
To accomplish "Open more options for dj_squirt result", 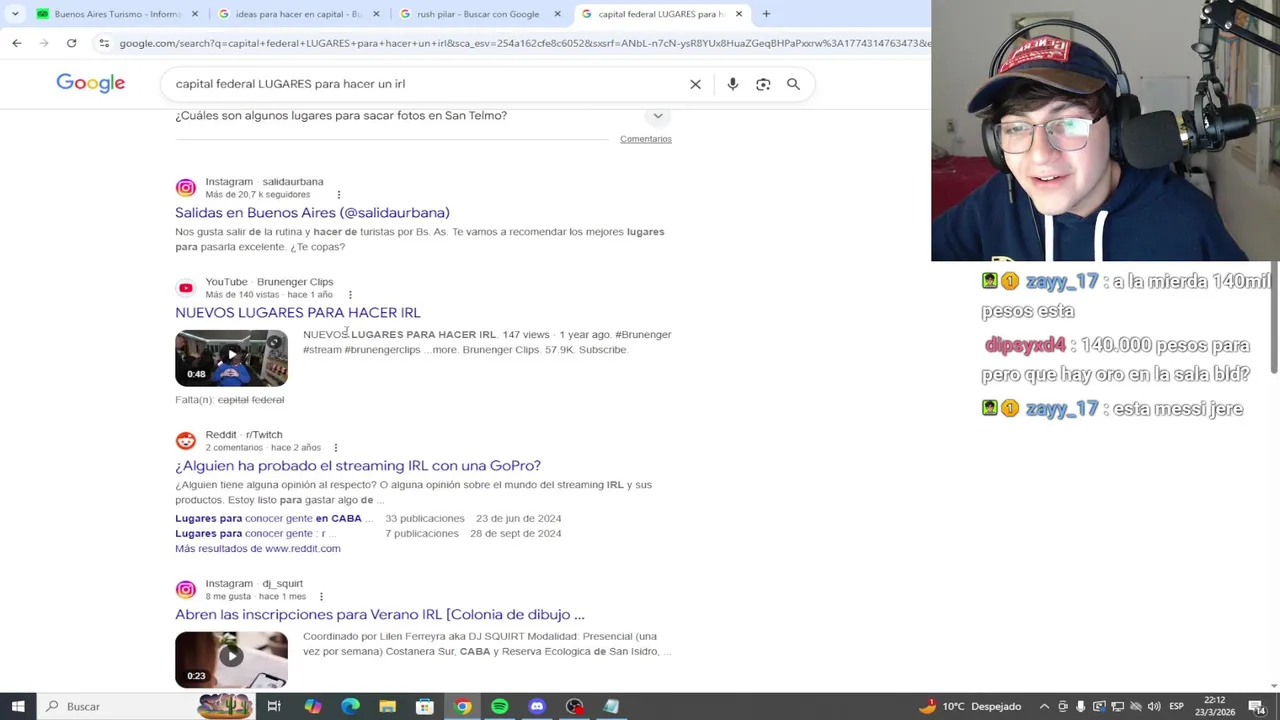I will 321,597.
